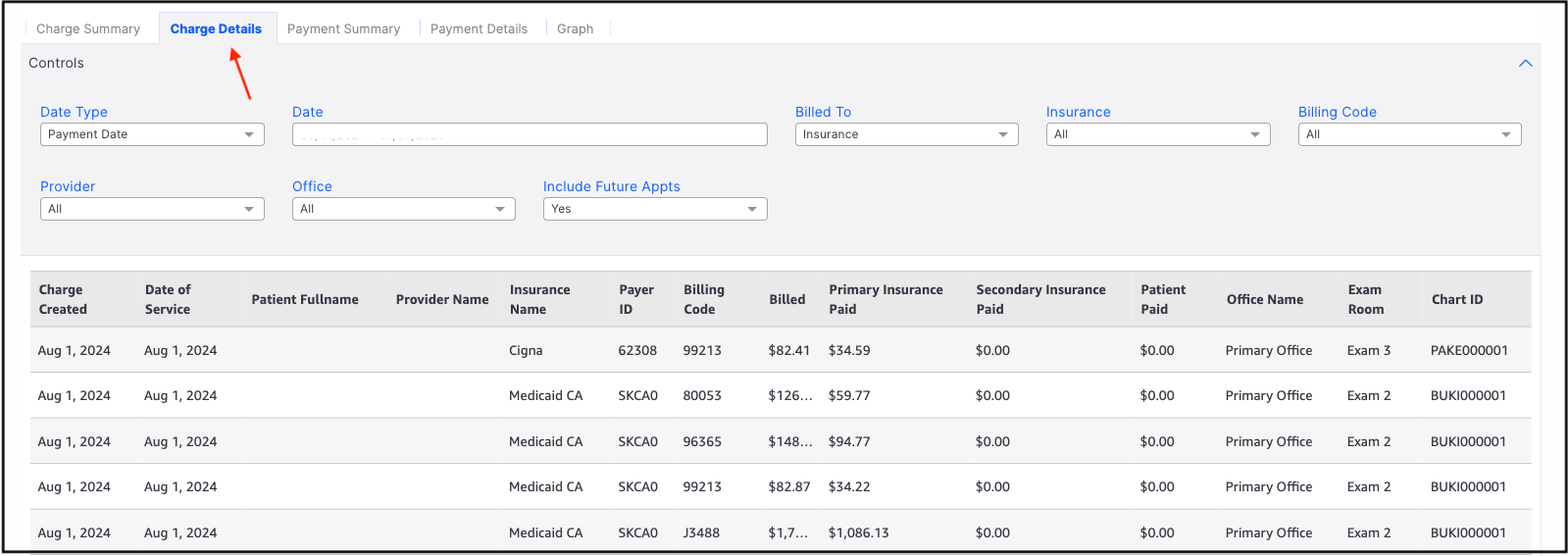
Task: Open the Office filter dropdown
Action: (403, 209)
